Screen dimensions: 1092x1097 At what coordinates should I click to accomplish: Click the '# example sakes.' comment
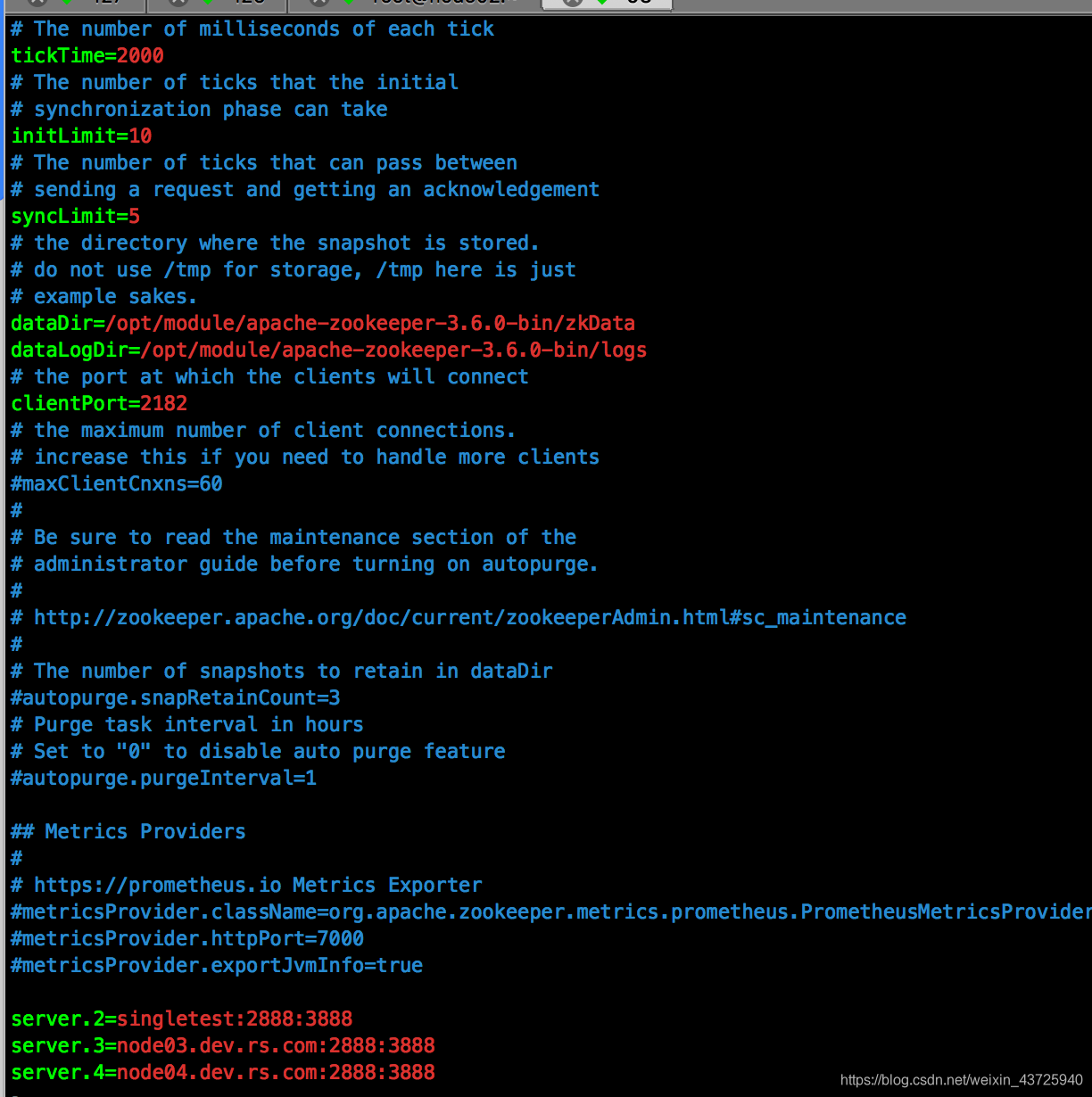pos(103,296)
